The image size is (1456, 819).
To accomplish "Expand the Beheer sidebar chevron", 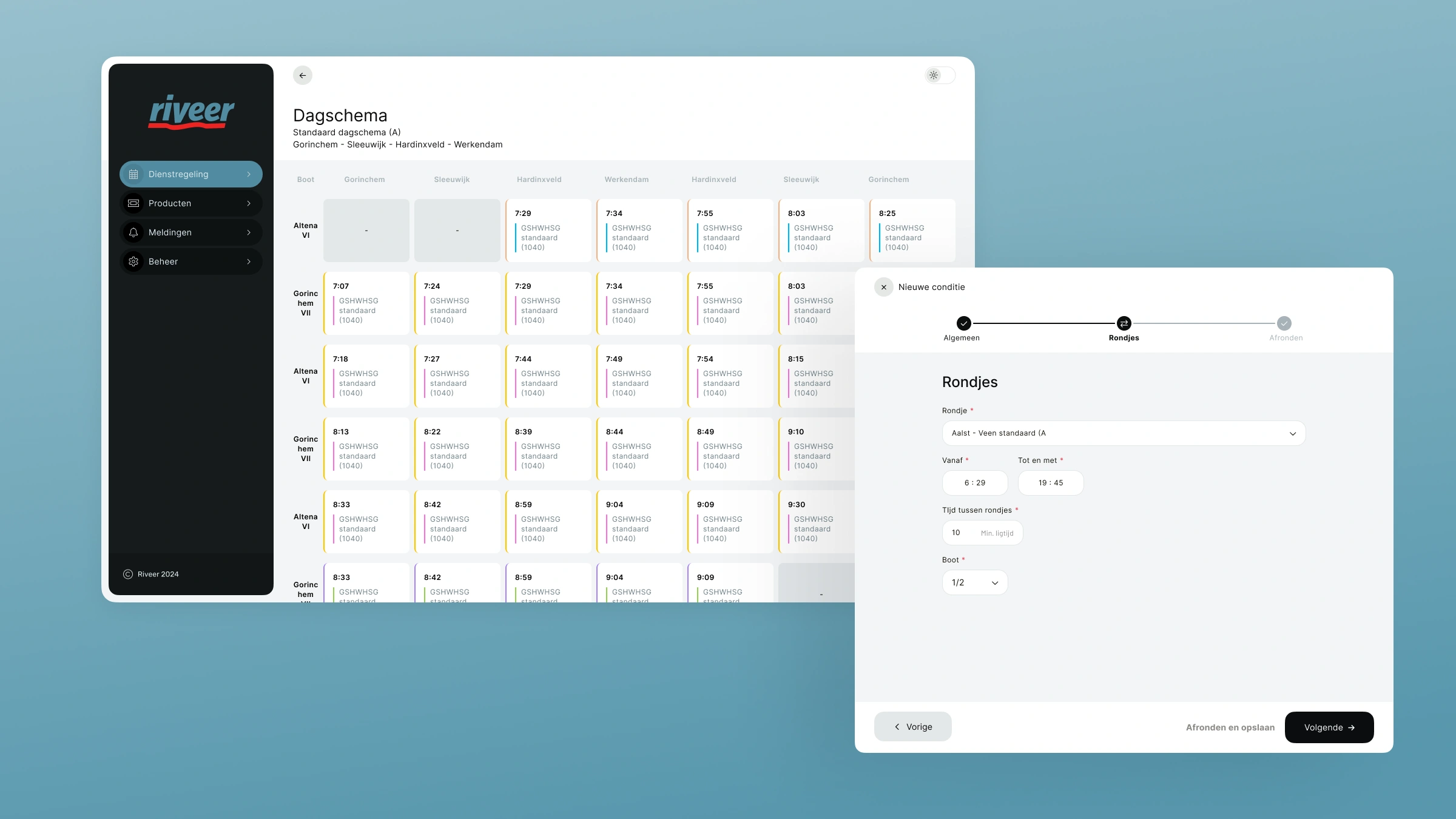I will tap(249, 261).
